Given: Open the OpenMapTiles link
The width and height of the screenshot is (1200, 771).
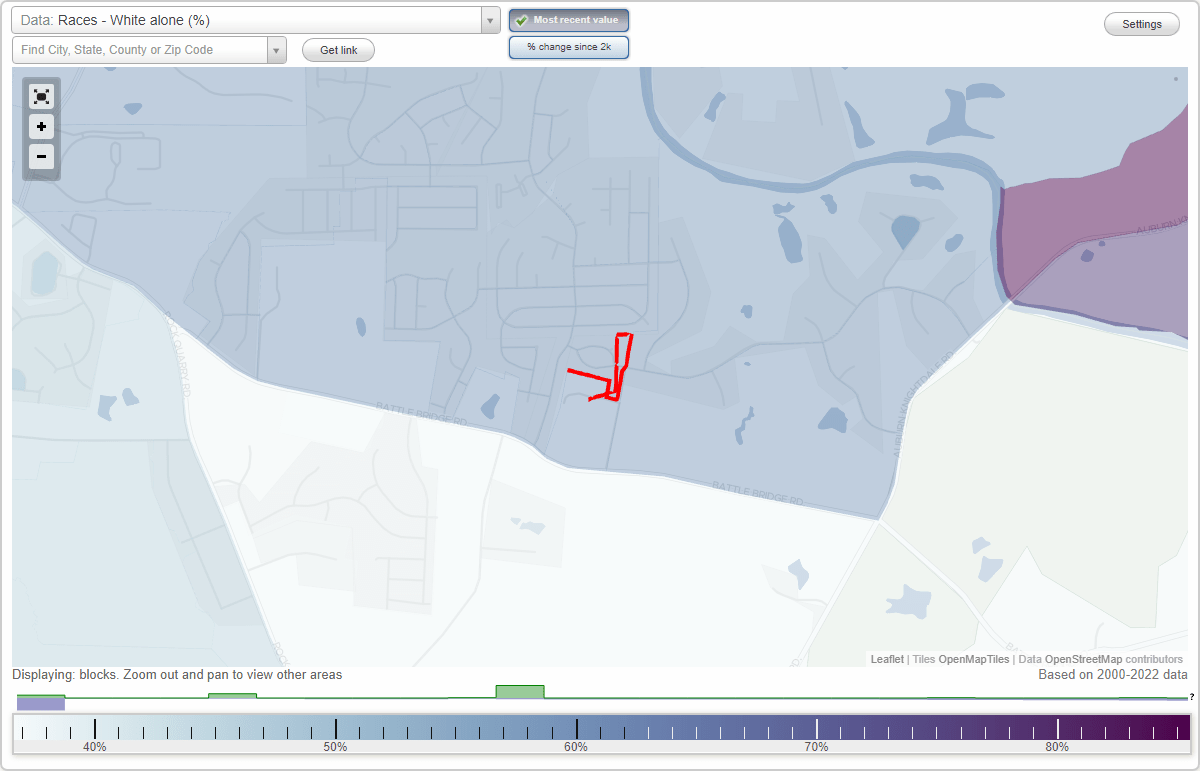Looking at the screenshot, I should (x=973, y=659).
